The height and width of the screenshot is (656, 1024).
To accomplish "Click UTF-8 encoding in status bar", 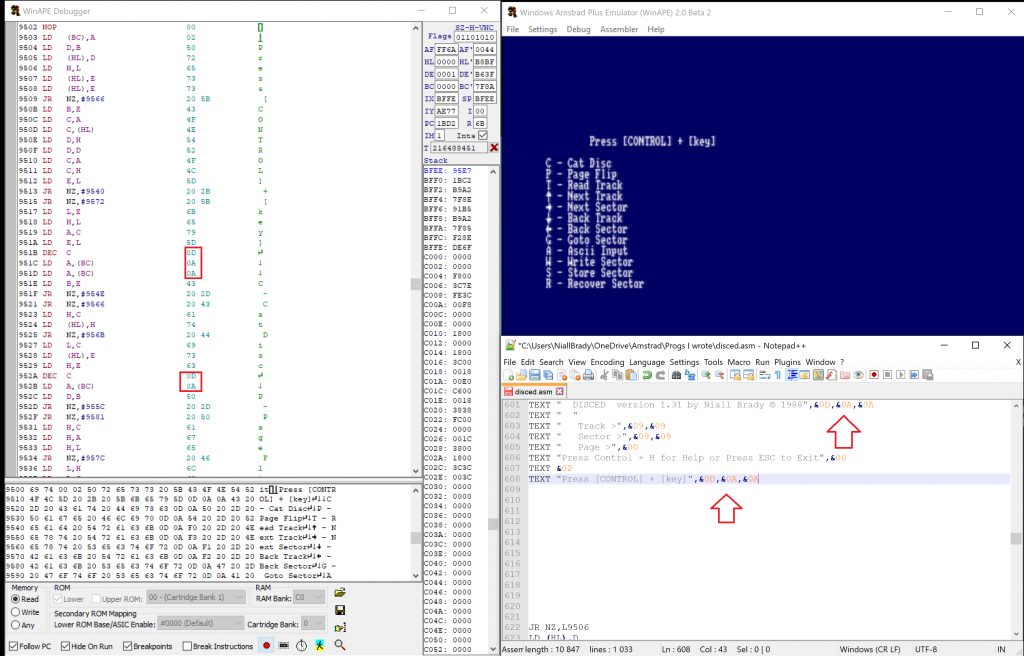I will 925,649.
